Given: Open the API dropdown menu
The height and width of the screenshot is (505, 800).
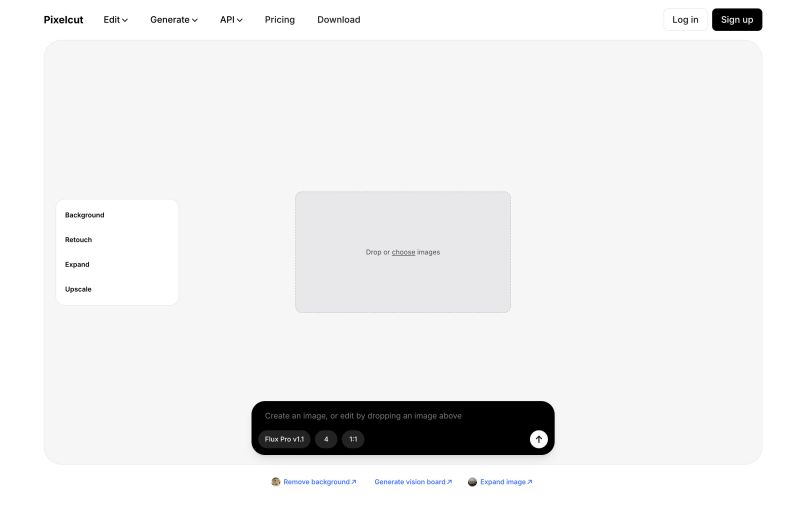Looking at the screenshot, I should pos(231,20).
